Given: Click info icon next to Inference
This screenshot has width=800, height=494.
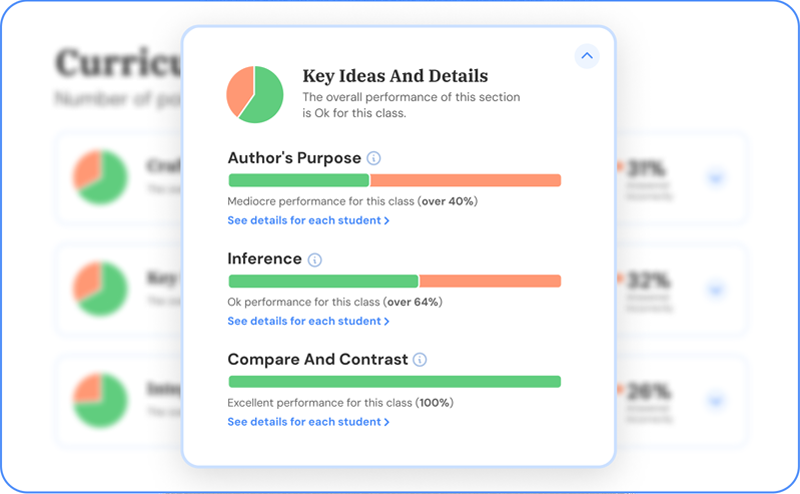Looking at the screenshot, I should coord(315,260).
